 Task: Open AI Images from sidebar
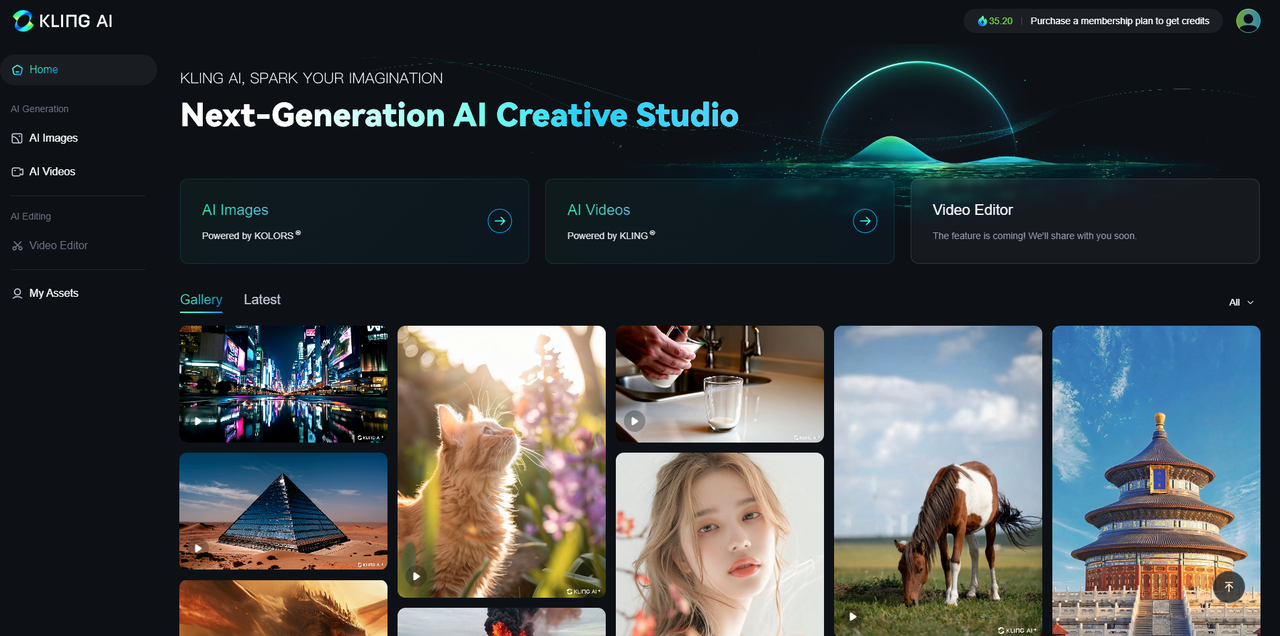[x=53, y=138]
